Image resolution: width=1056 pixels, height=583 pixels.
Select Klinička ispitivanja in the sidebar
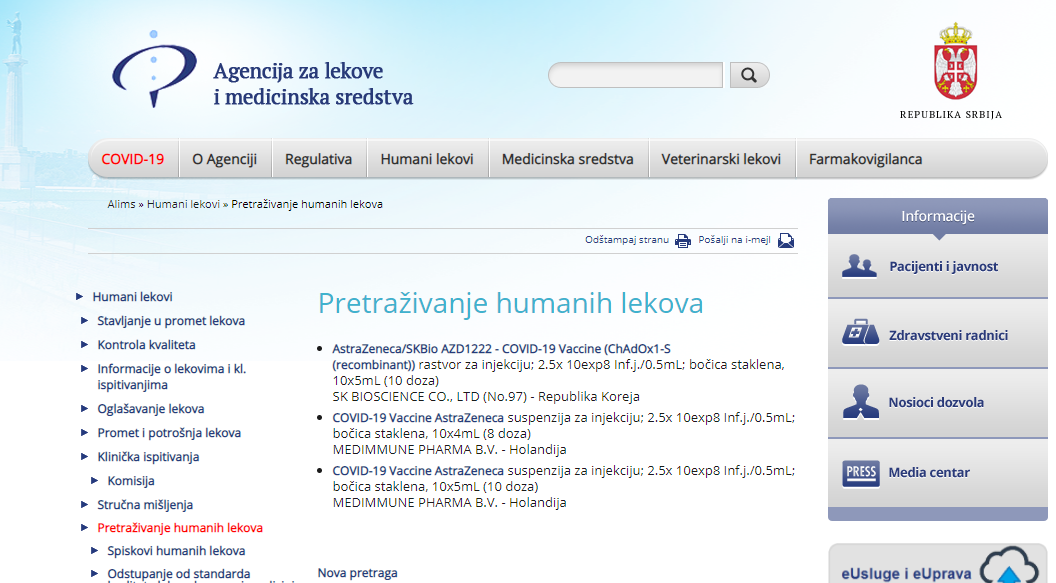(148, 457)
